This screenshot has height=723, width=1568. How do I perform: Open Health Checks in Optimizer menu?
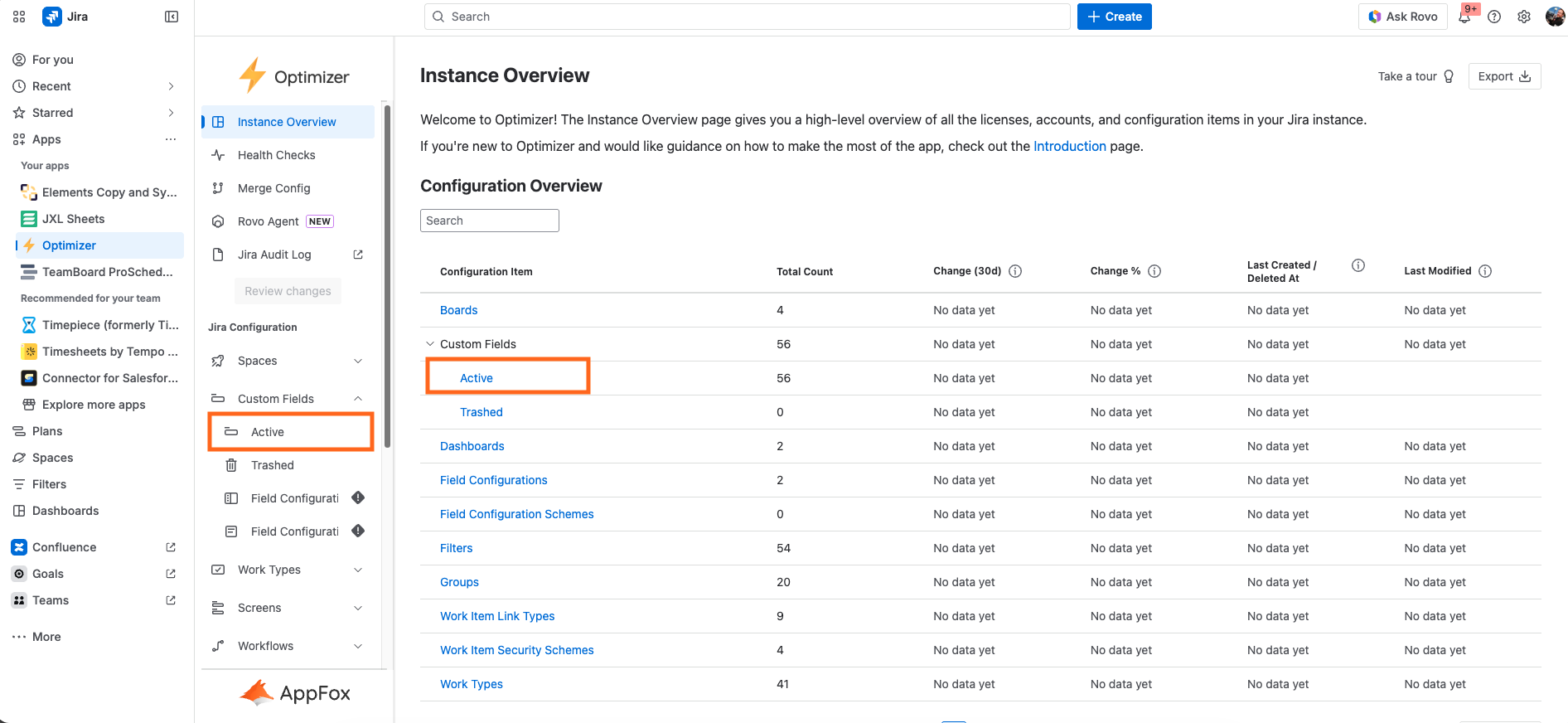(276, 155)
